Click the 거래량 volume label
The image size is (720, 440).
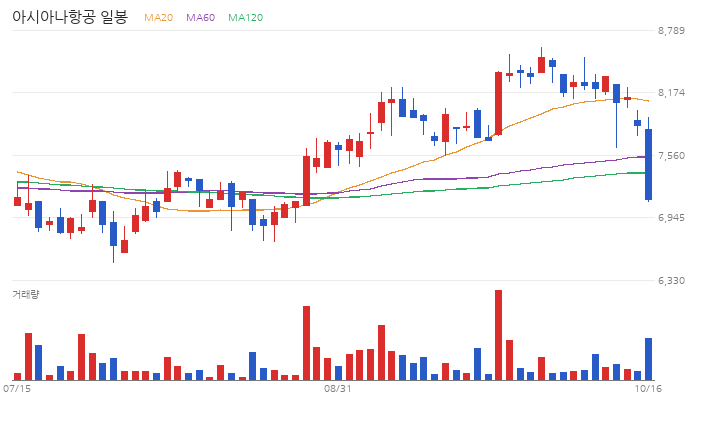pos(26,294)
